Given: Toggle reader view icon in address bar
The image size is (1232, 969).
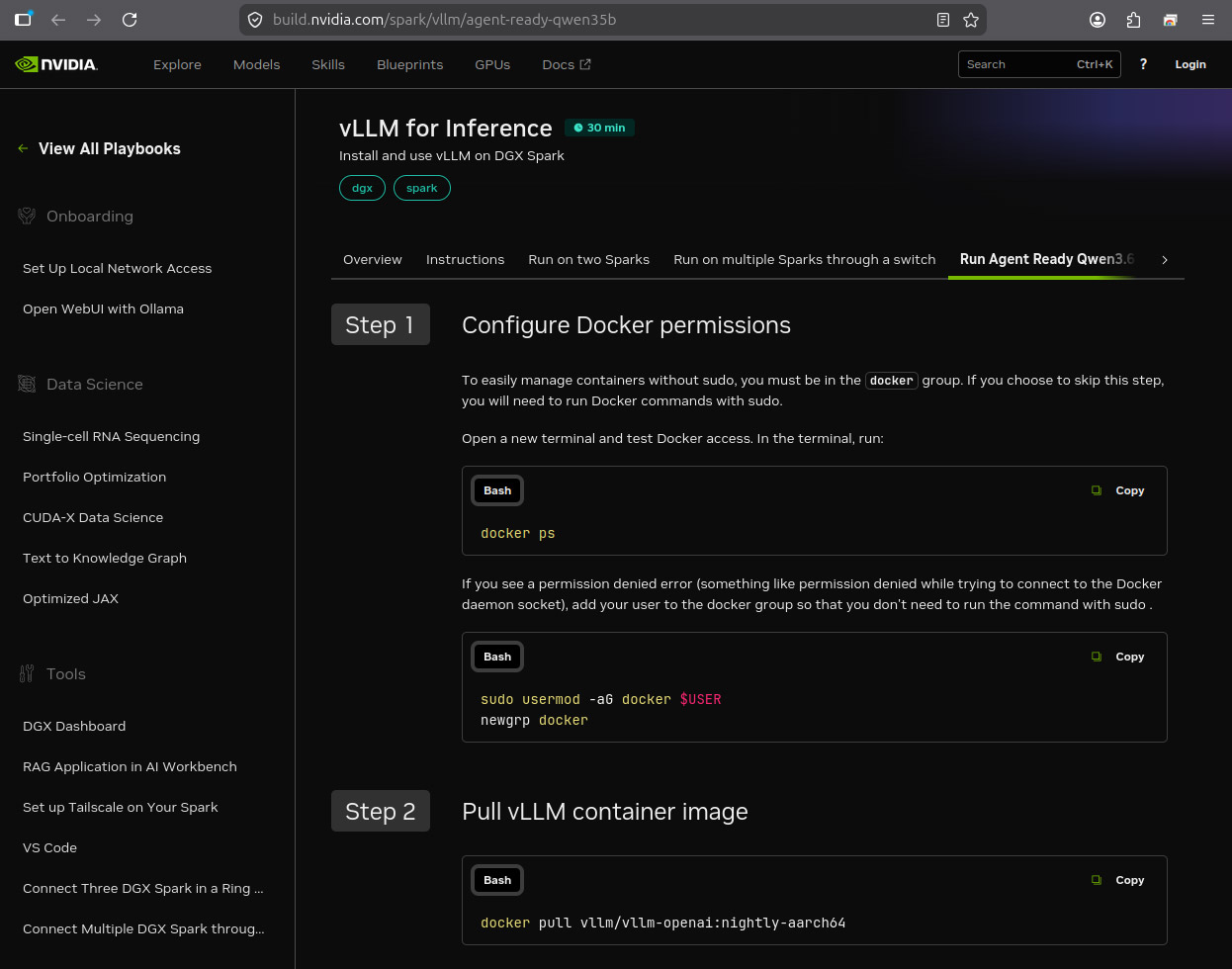Looking at the screenshot, I should pyautogui.click(x=943, y=20).
